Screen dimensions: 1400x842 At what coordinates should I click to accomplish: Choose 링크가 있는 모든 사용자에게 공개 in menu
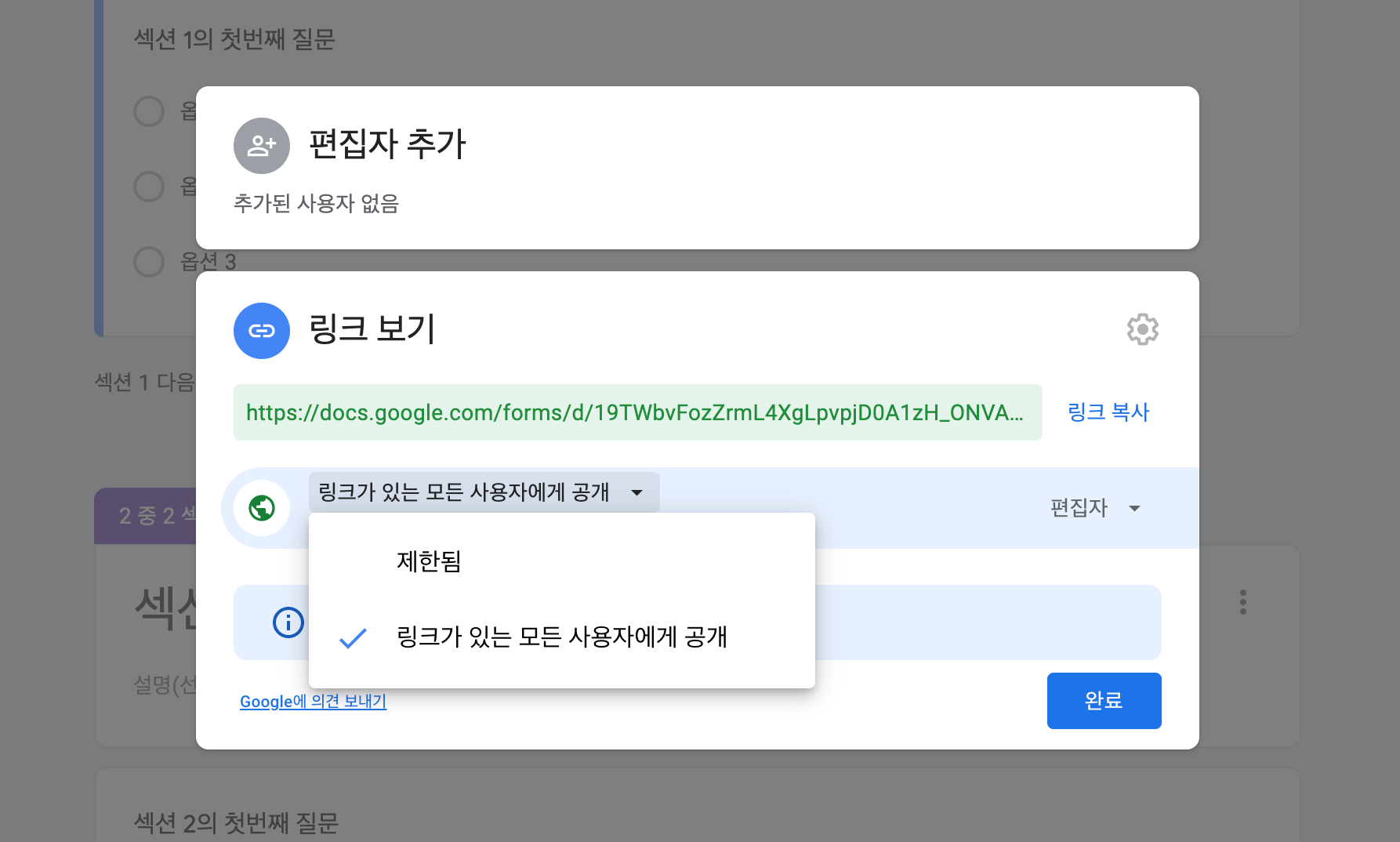coord(562,637)
